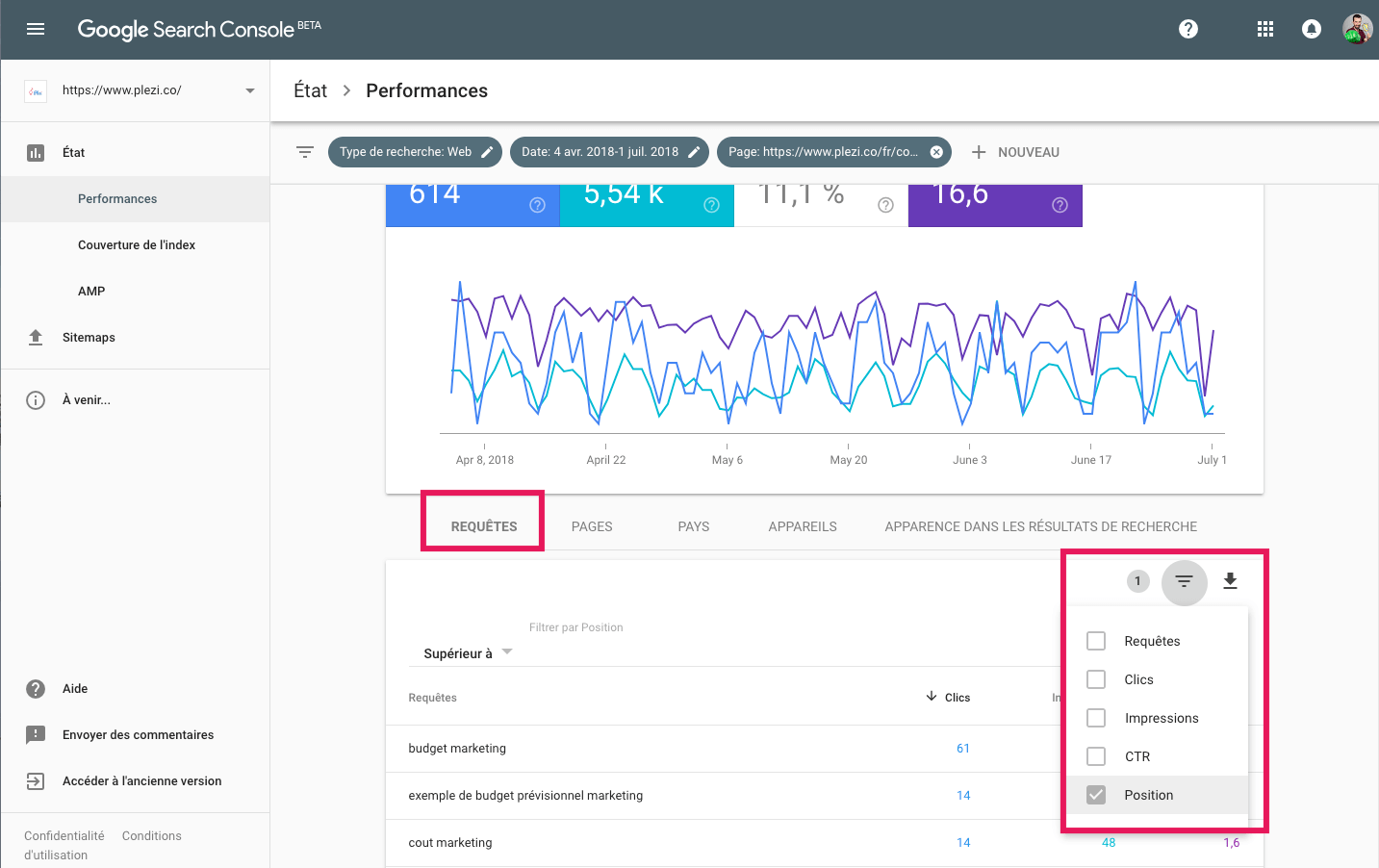Check the CTR filter checkbox
The width and height of the screenshot is (1379, 868).
tap(1096, 756)
